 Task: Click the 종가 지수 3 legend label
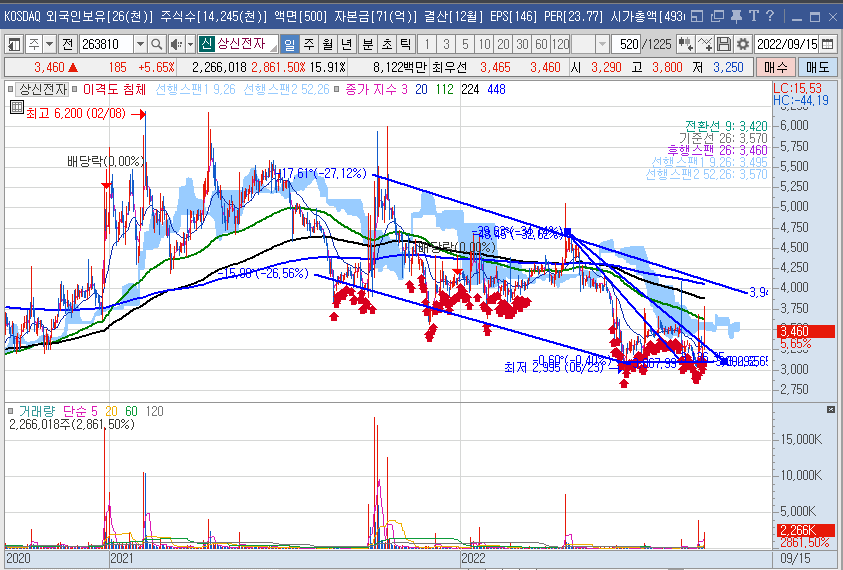pyautogui.click(x=376, y=89)
